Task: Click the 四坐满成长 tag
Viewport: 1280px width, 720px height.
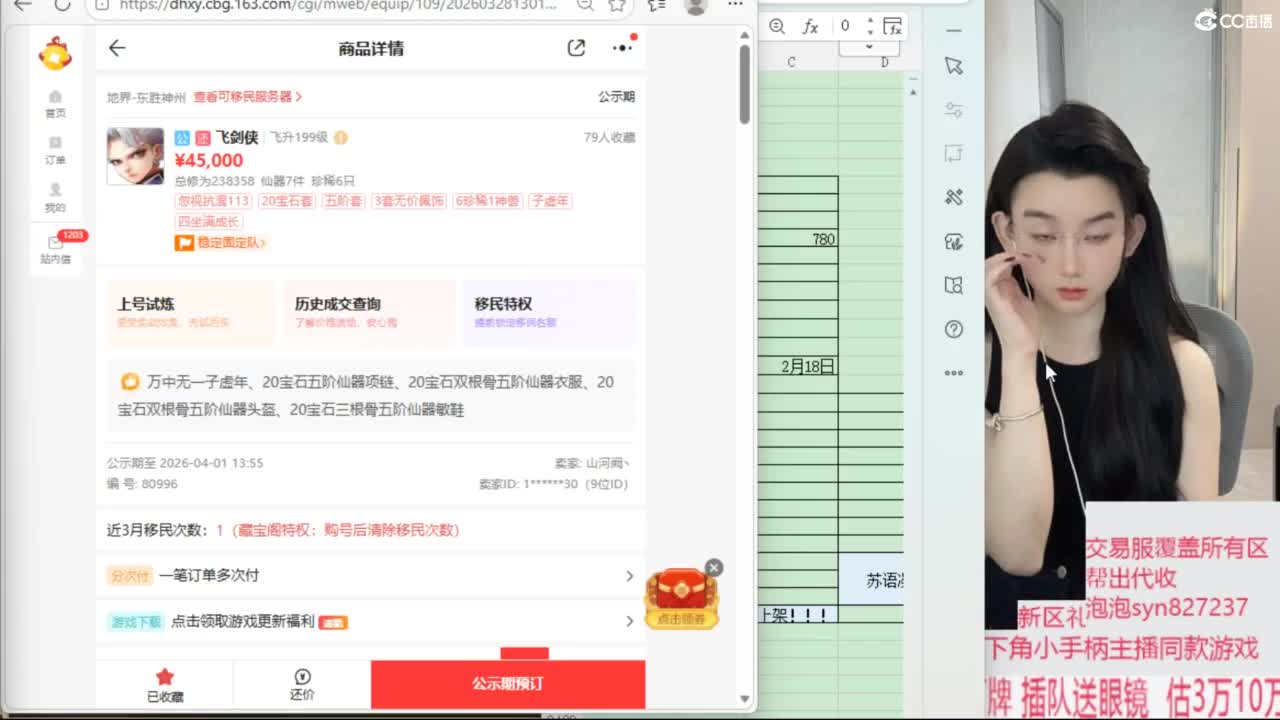Action: pyautogui.click(x=208, y=221)
